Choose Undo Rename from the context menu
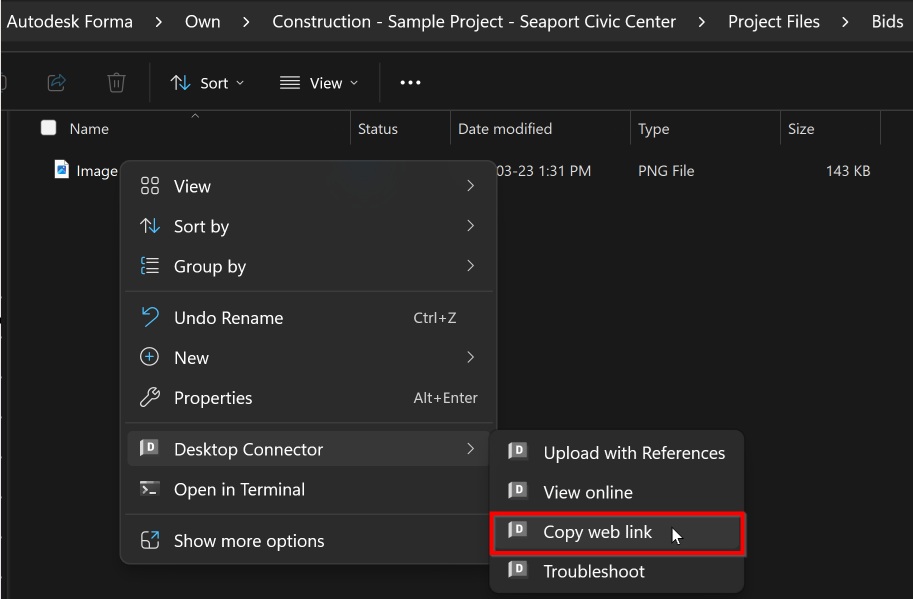Viewport: 913px width, 599px height. coord(309,318)
